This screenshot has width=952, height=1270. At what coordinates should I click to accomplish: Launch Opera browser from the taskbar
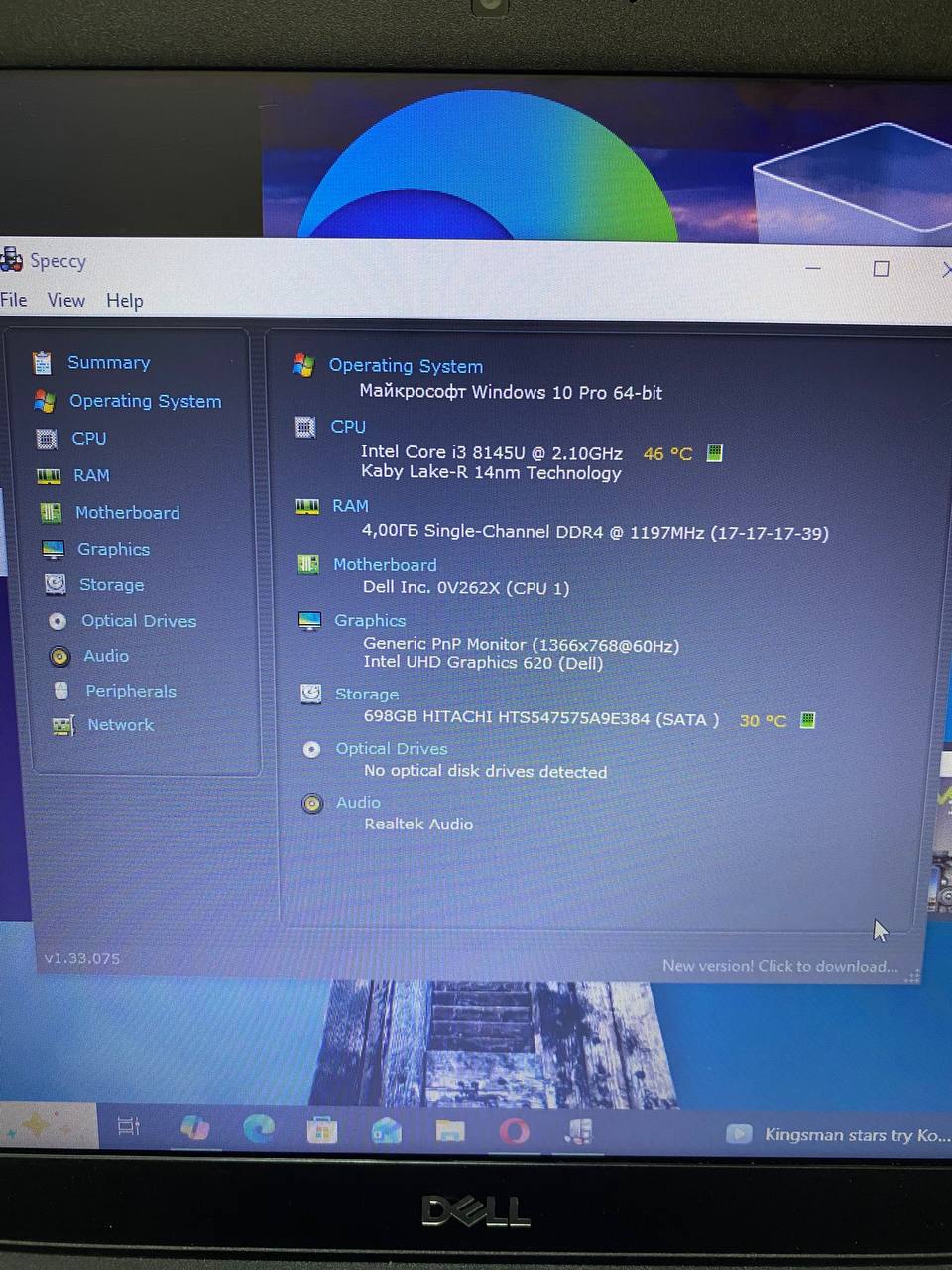coord(514,1131)
